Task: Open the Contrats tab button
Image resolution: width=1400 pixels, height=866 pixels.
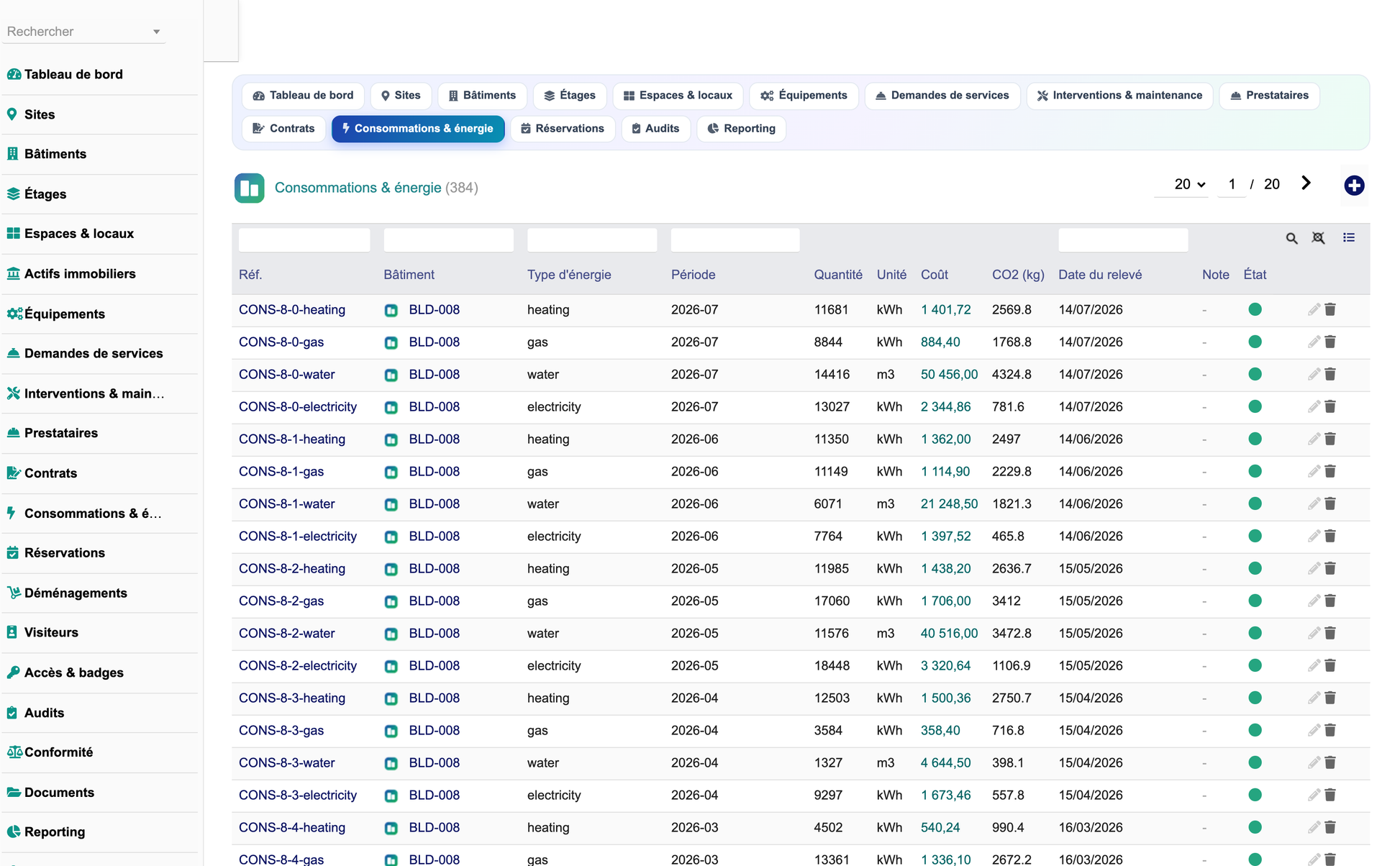Action: point(283,129)
